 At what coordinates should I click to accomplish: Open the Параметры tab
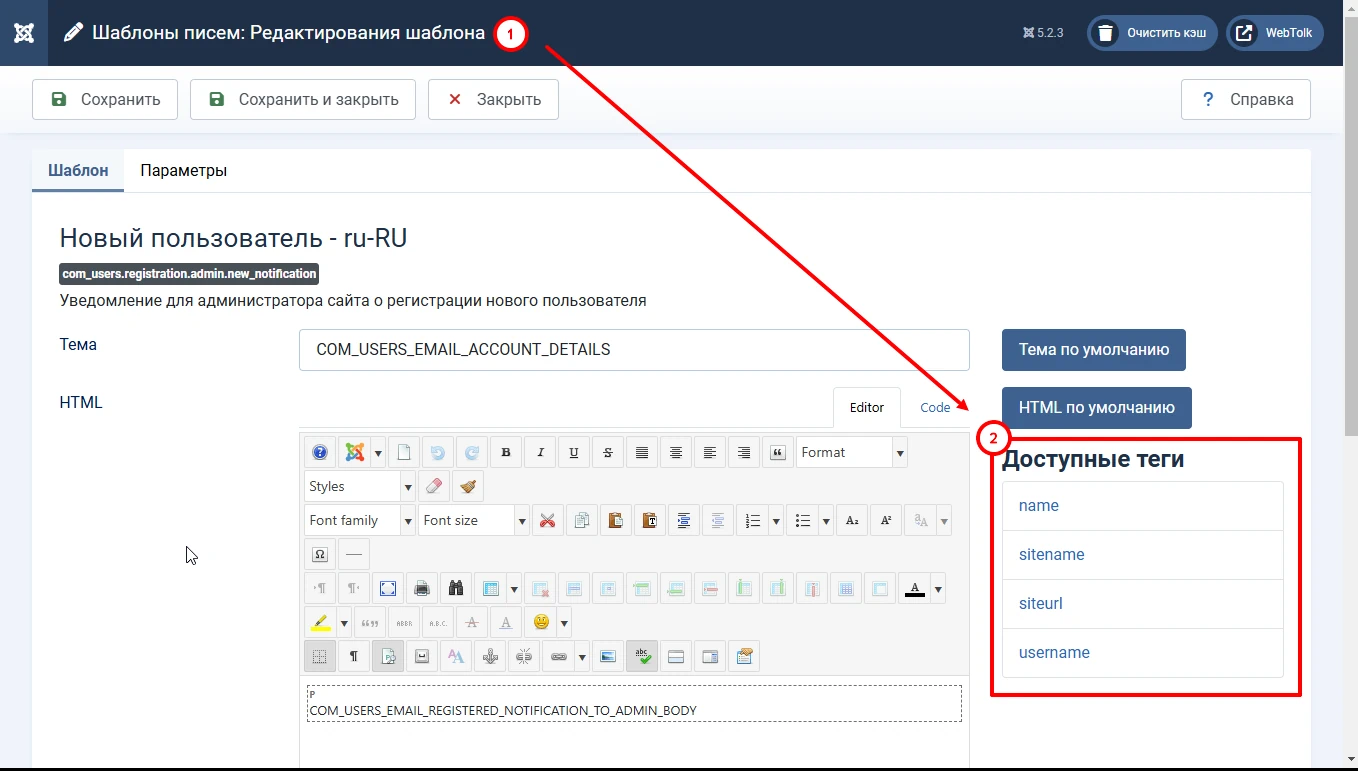[x=184, y=170]
